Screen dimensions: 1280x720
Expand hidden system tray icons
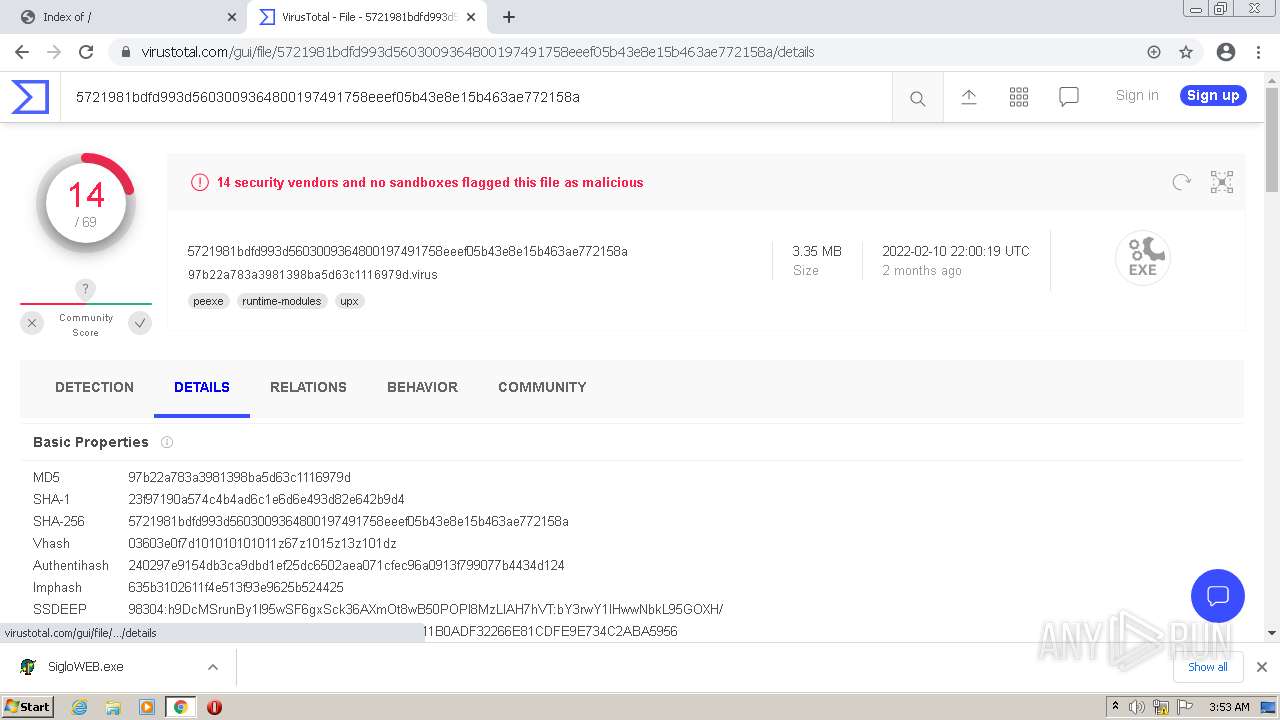click(x=1115, y=707)
